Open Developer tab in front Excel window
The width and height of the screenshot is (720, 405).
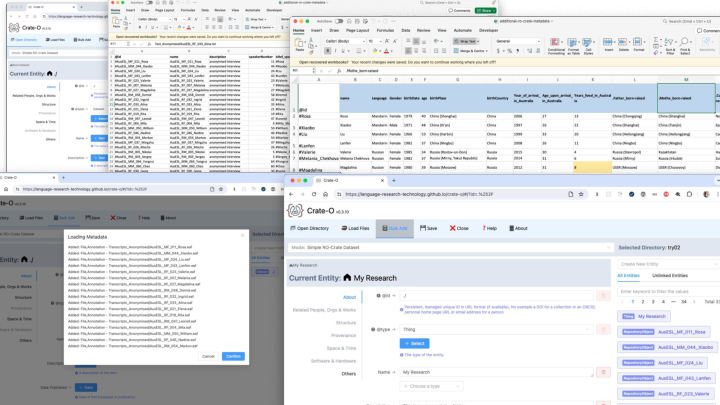[489, 30]
